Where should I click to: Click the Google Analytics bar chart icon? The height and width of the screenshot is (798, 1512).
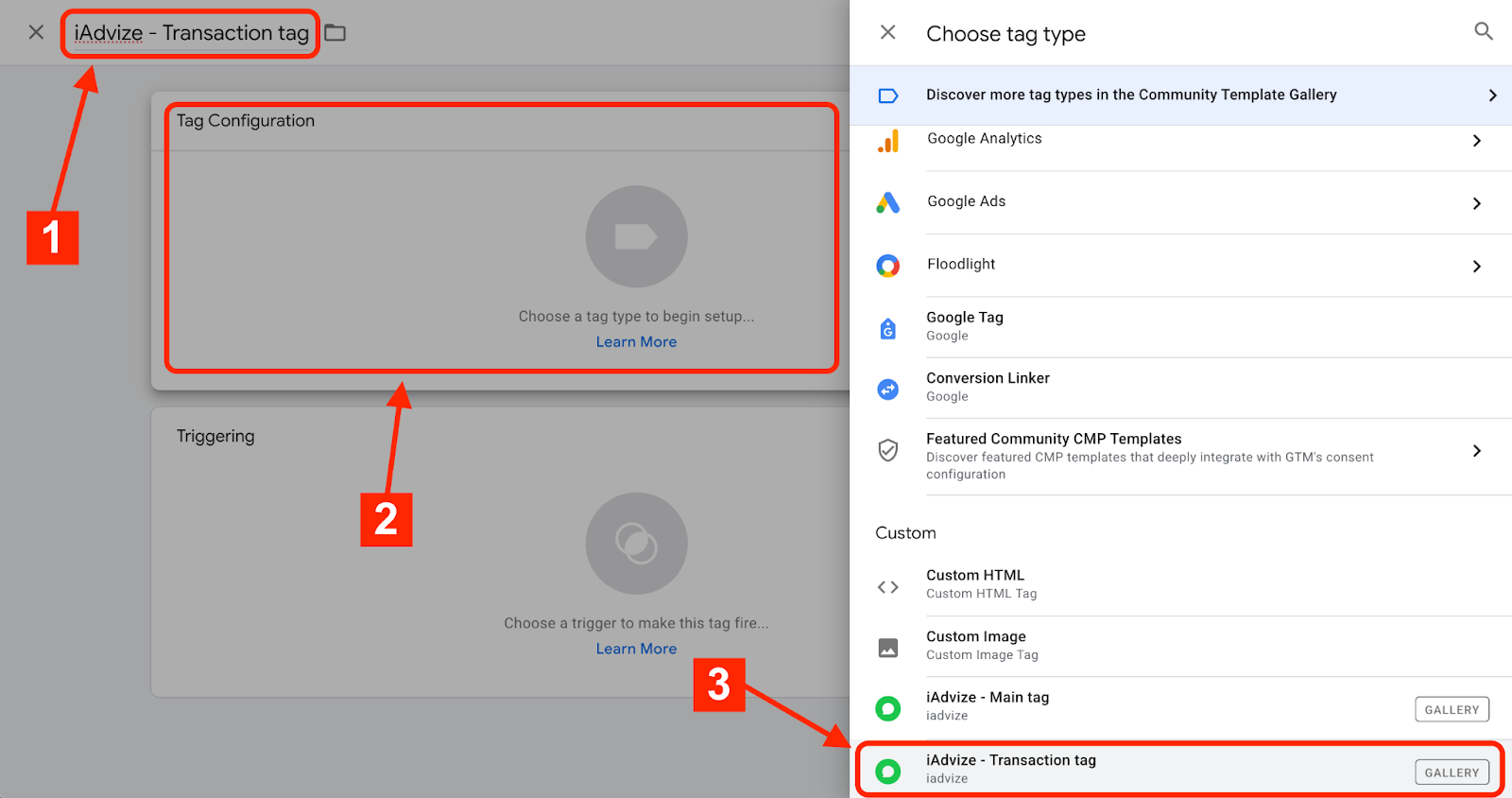pos(888,142)
